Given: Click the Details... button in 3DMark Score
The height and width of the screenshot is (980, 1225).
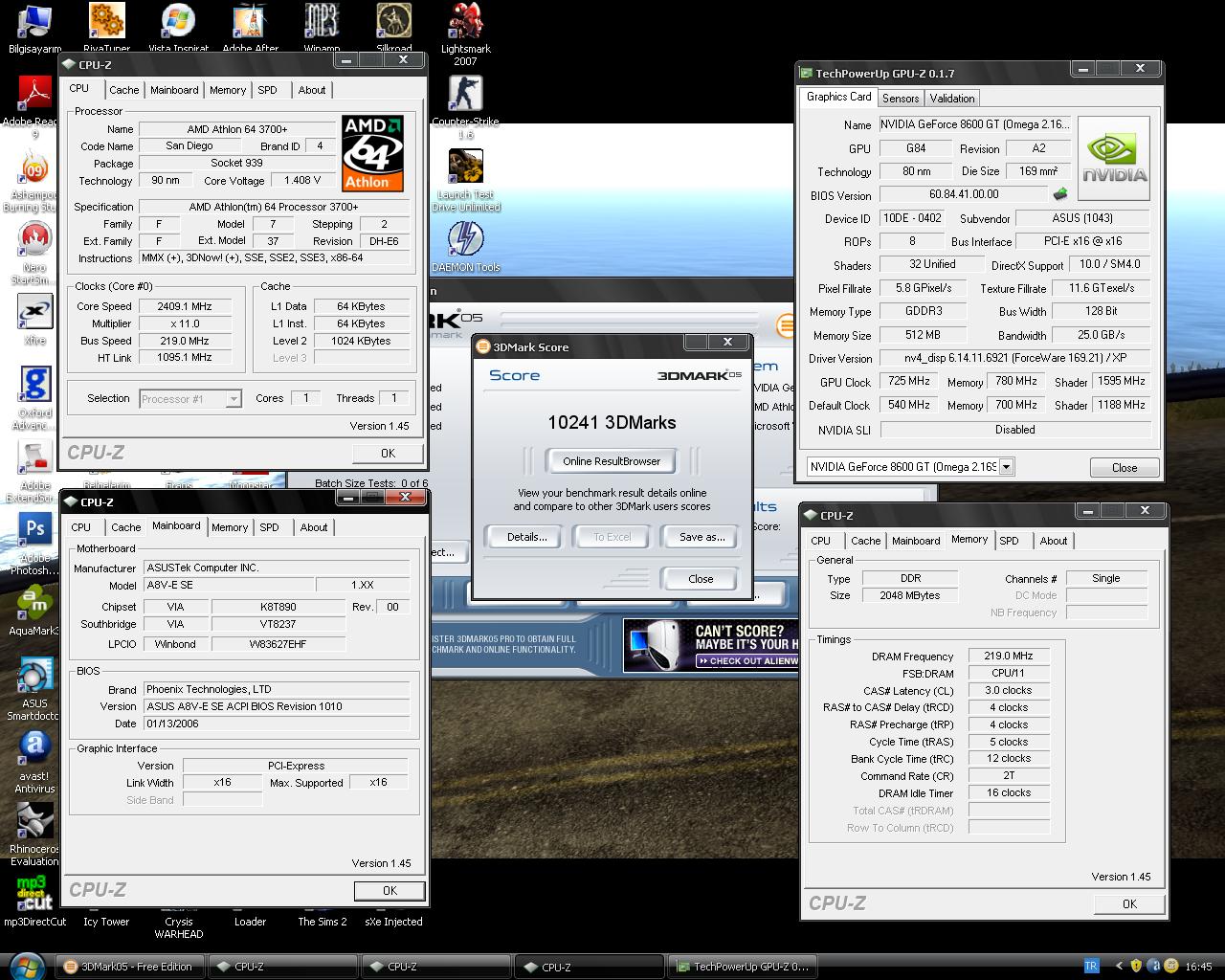Looking at the screenshot, I should (527, 537).
